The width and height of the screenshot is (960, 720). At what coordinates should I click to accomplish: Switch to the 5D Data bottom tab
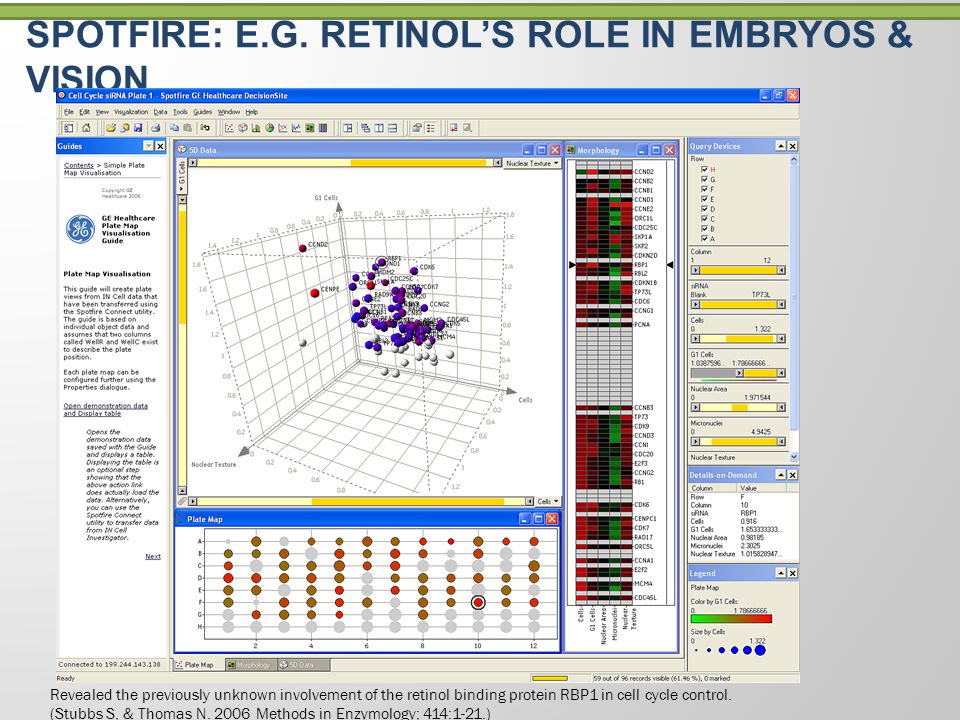302,665
